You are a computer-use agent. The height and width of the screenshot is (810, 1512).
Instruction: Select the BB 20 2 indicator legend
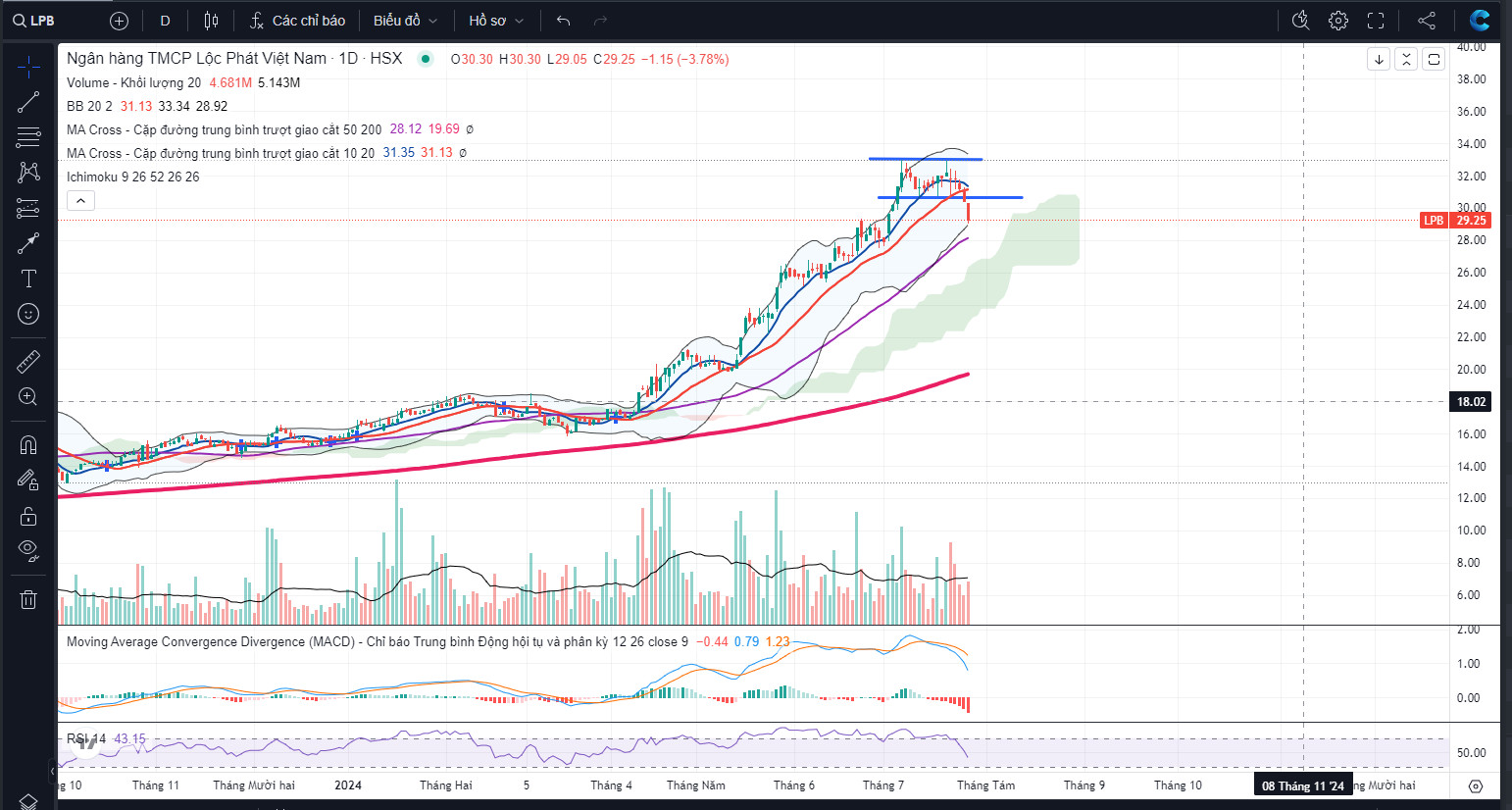coord(89,107)
